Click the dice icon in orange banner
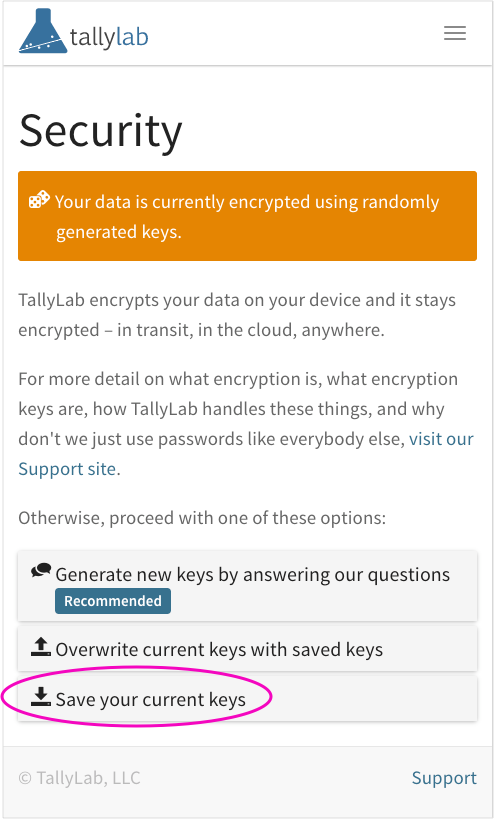494x819 pixels. tap(39, 200)
